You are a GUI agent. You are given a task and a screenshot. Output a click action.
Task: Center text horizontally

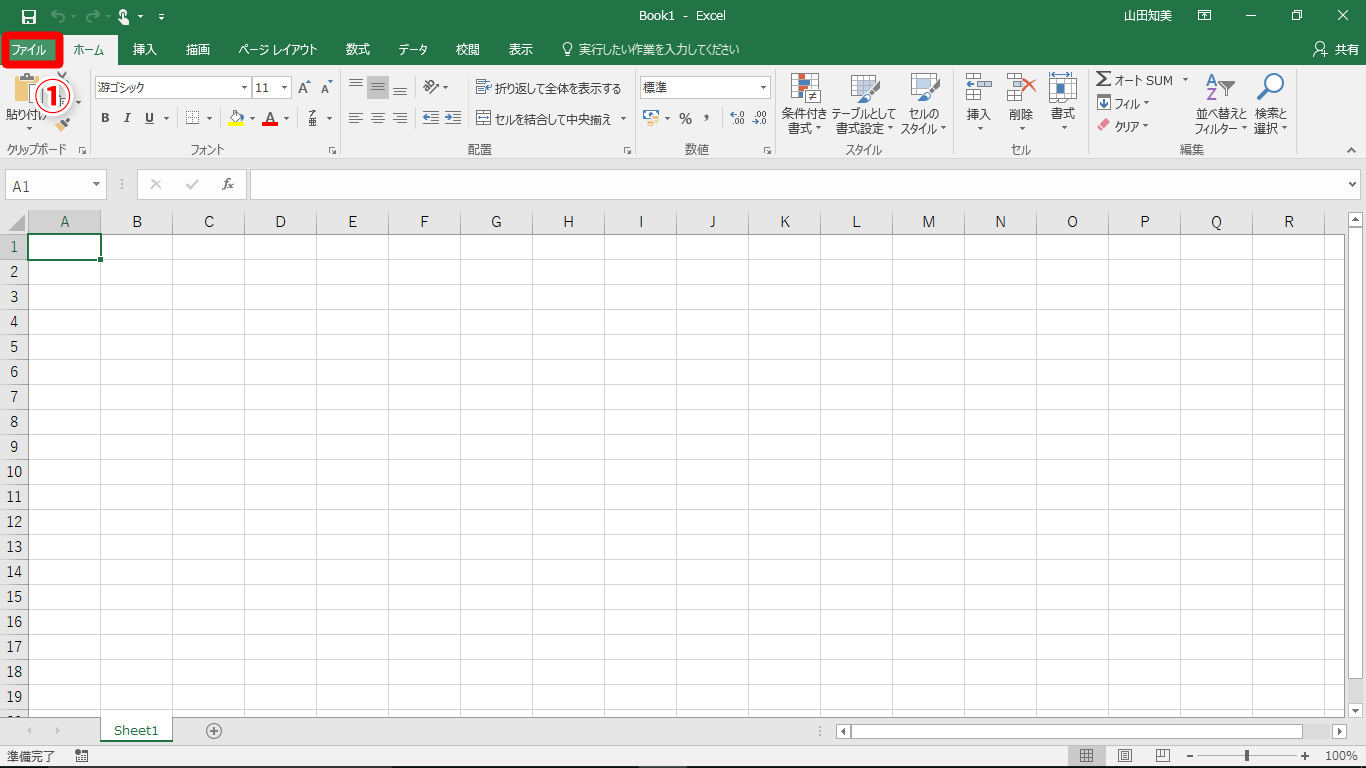(x=378, y=118)
